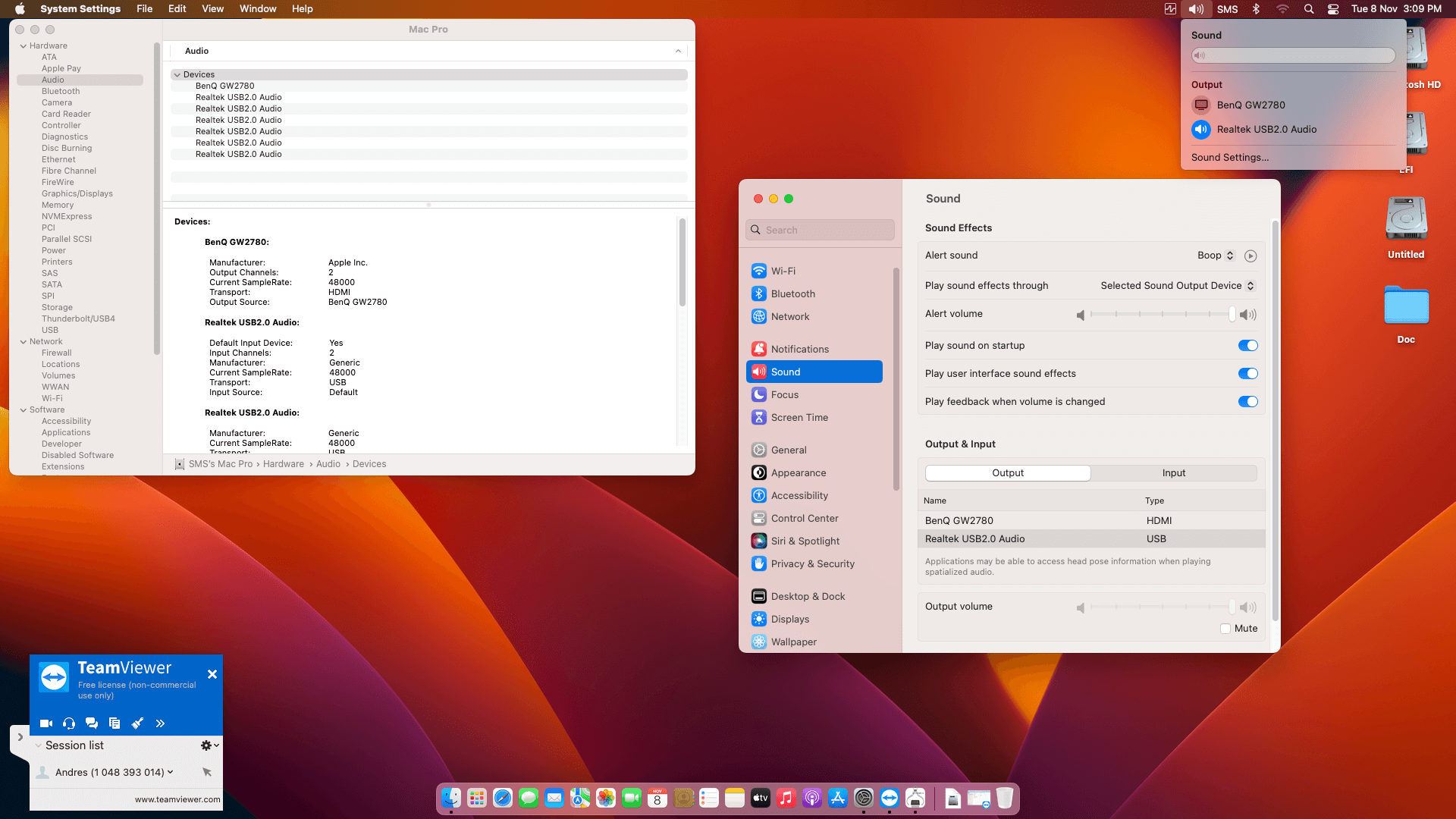Click the TeamViewer headset audio icon
Viewport: 1456px width, 819px height.
pyautogui.click(x=69, y=723)
